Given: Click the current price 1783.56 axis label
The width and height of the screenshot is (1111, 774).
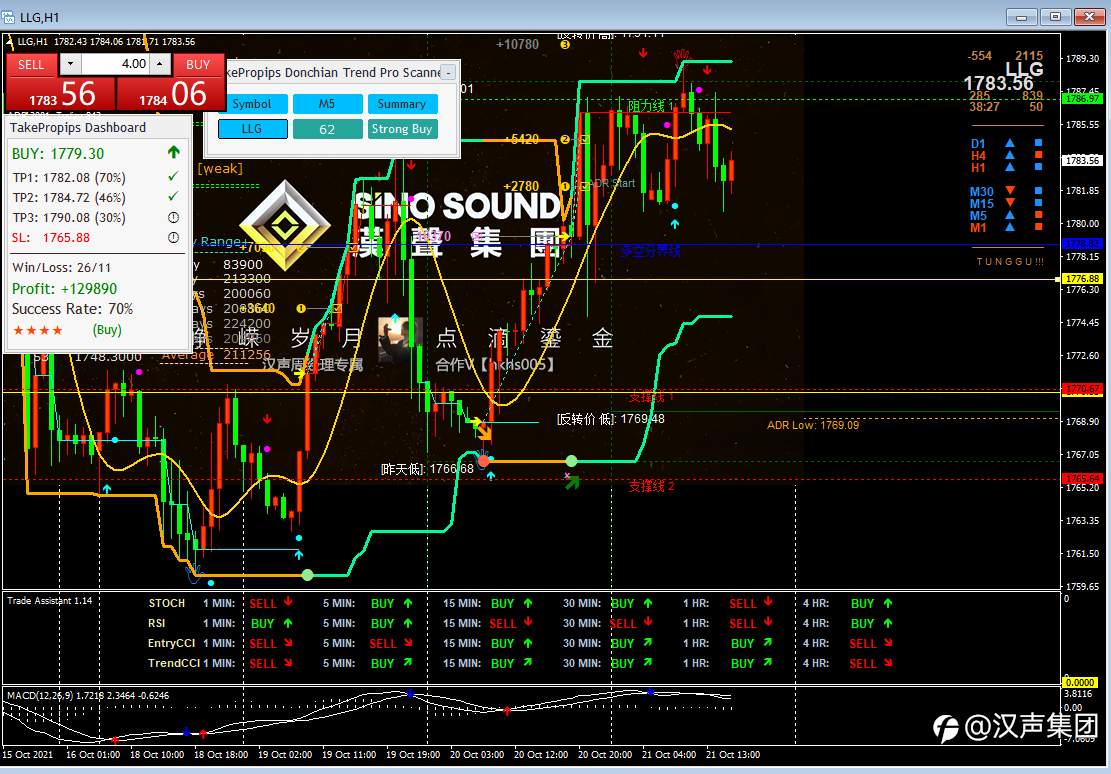Looking at the screenshot, I should pyautogui.click(x=1081, y=160).
